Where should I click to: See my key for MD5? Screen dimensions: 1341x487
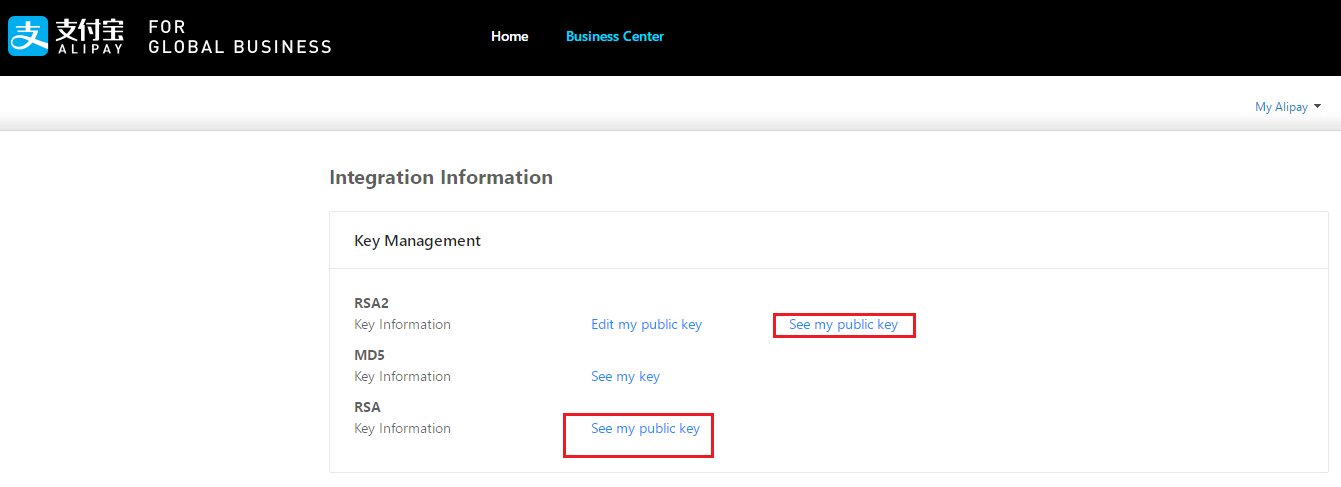click(625, 377)
